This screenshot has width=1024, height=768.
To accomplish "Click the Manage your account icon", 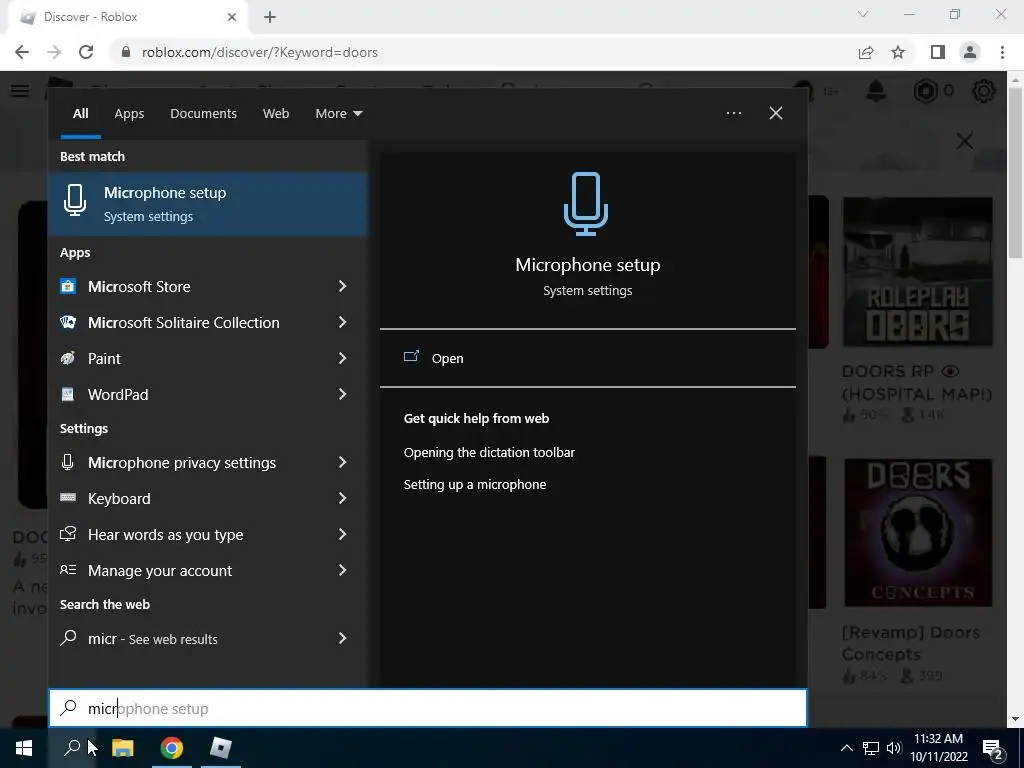I will (x=68, y=570).
